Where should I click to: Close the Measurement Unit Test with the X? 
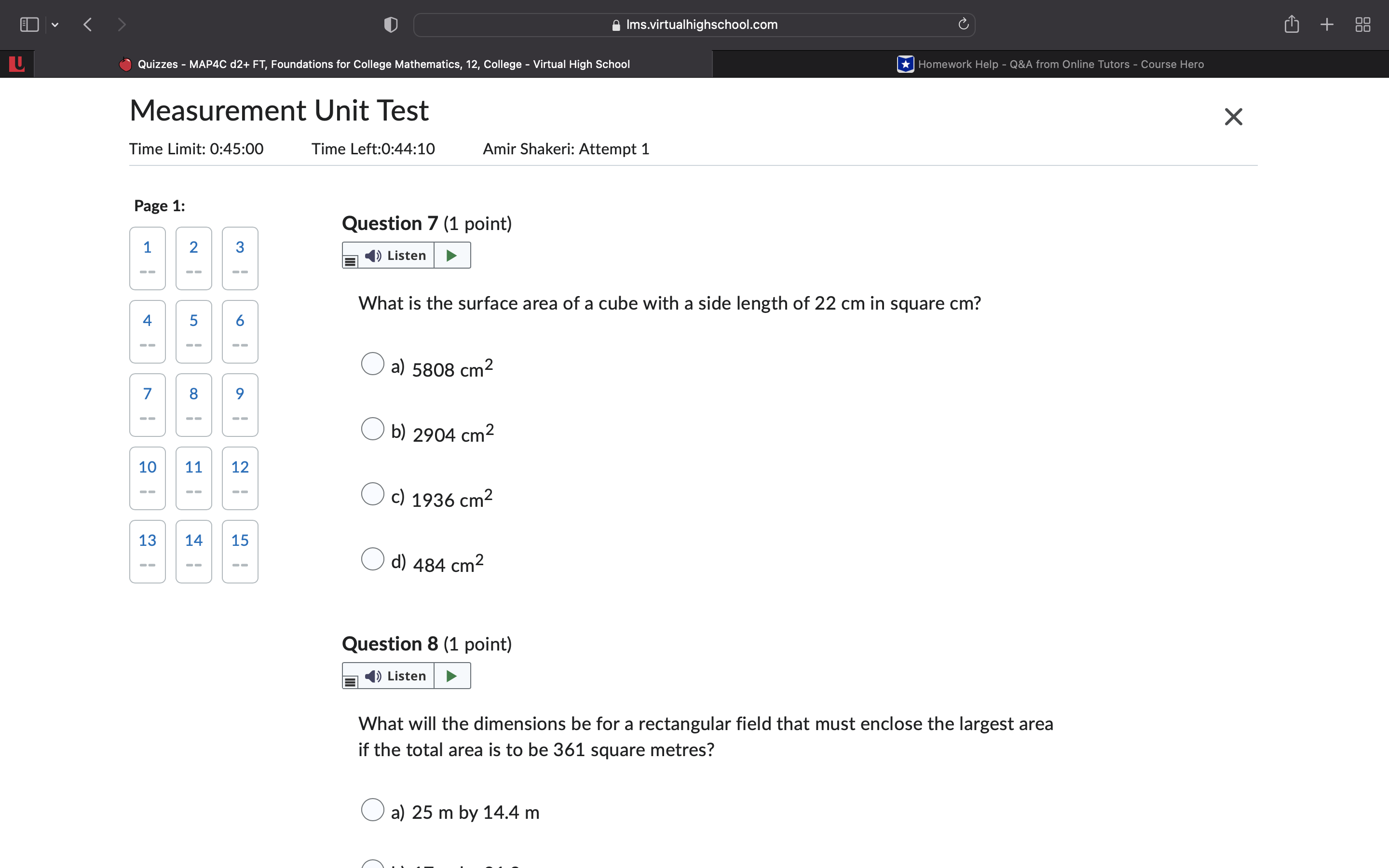1232,116
